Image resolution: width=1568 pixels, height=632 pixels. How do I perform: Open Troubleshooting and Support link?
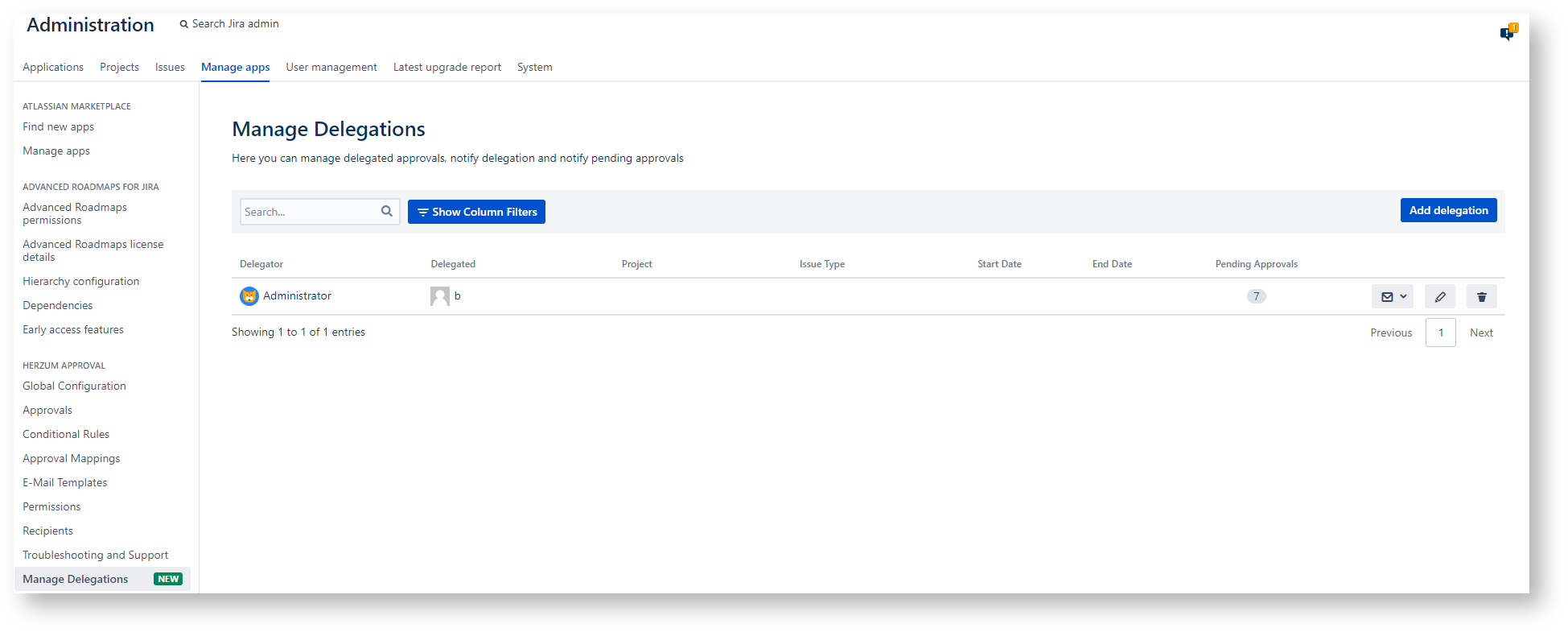coord(95,555)
